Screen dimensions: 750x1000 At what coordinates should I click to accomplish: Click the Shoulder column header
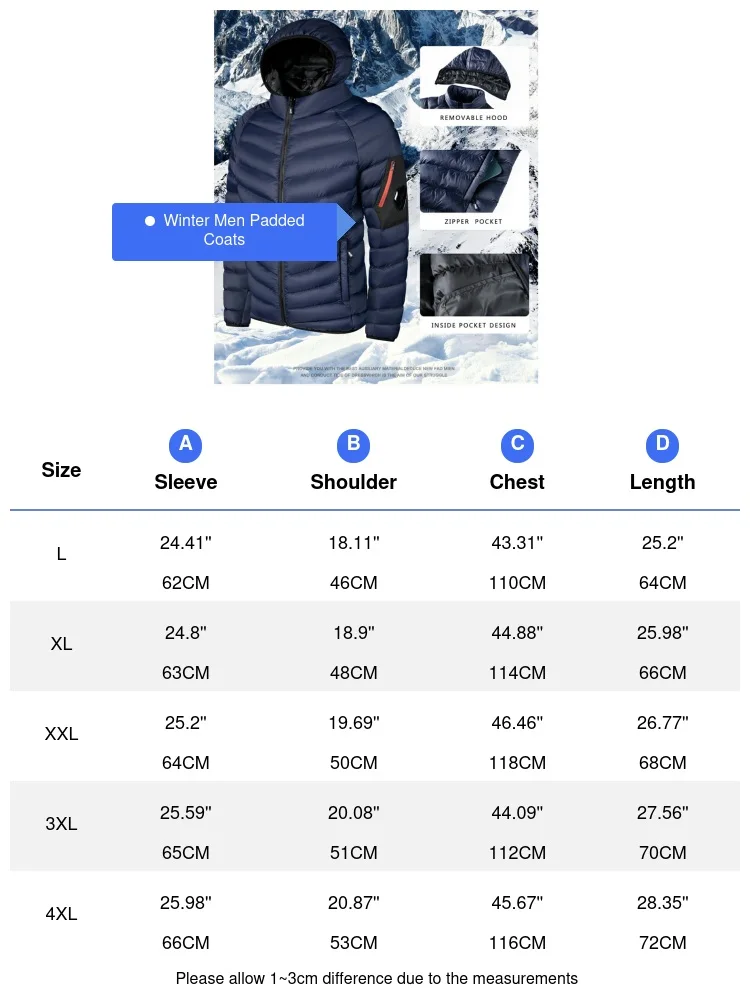pos(353,482)
